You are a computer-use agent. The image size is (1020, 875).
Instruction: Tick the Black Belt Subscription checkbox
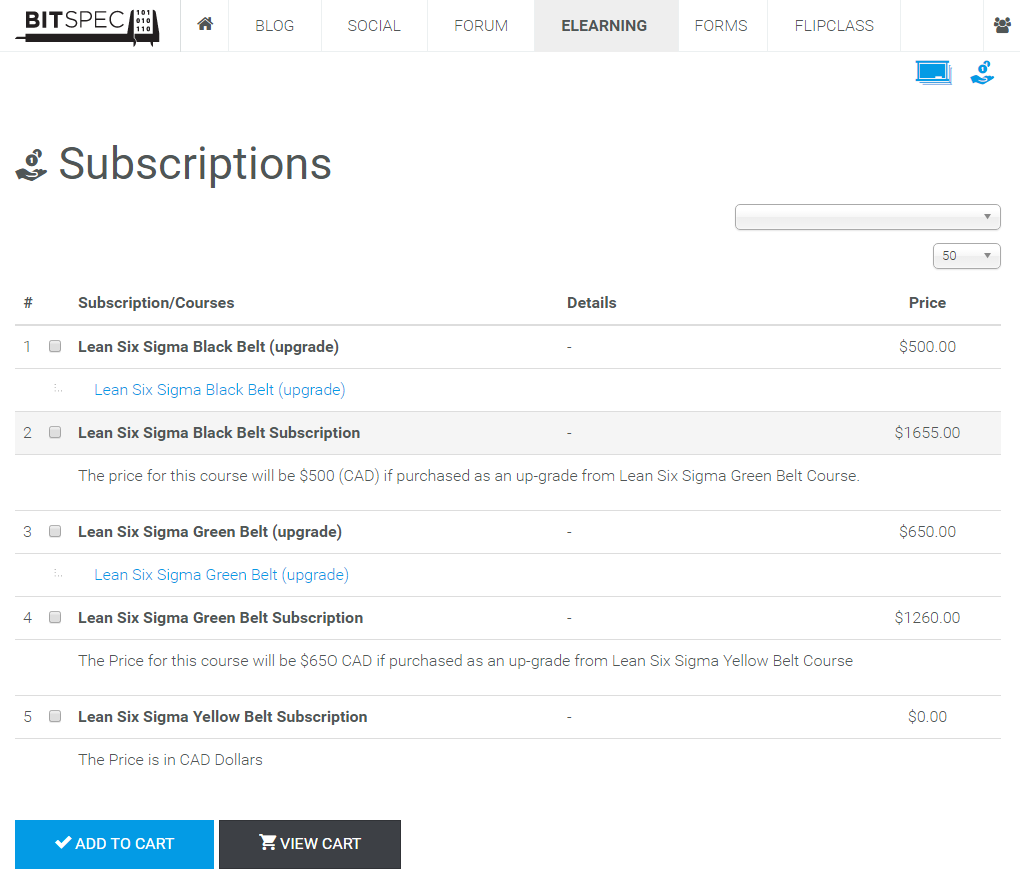pos(55,432)
